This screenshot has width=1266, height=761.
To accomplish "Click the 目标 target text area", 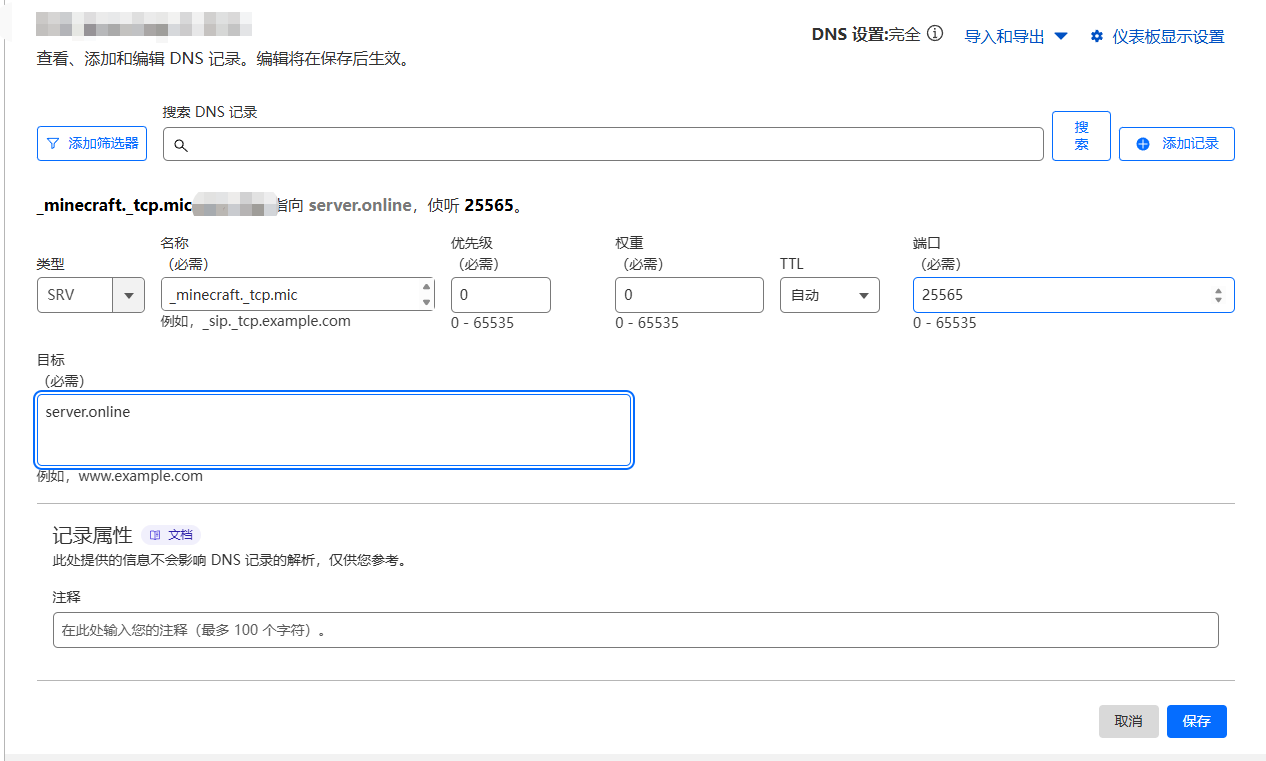I will tap(333, 430).
